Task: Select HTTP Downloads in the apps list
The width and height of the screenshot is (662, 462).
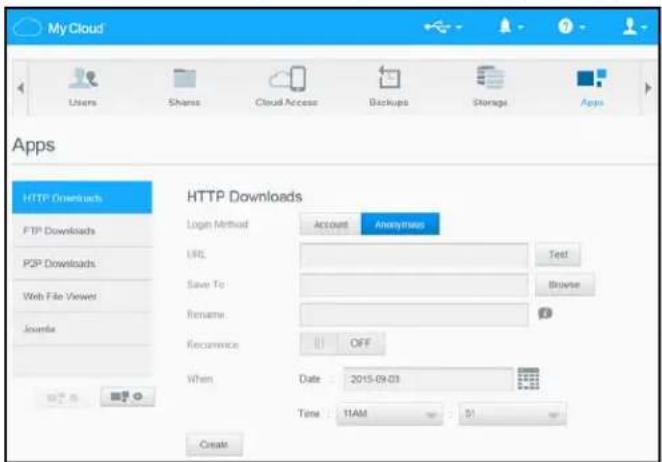Action: tap(82, 198)
